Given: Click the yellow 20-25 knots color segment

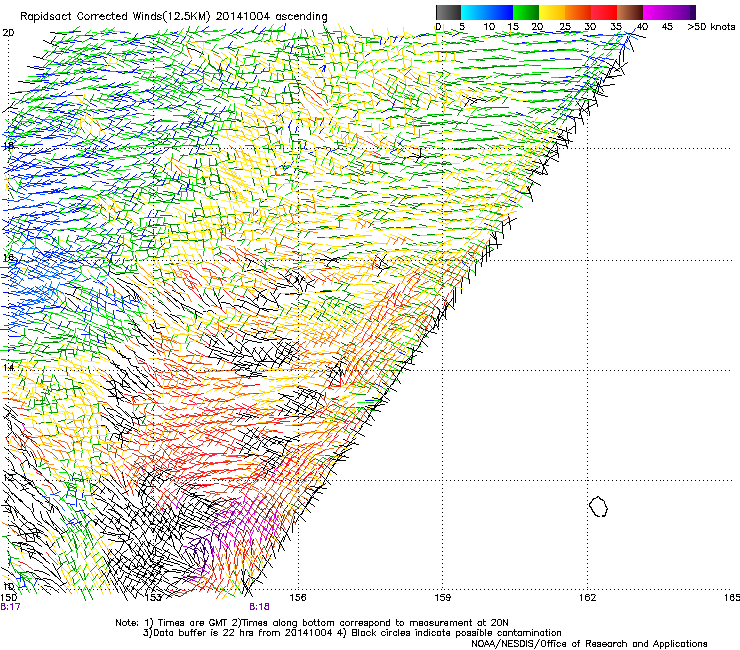Looking at the screenshot, I should point(552,12).
